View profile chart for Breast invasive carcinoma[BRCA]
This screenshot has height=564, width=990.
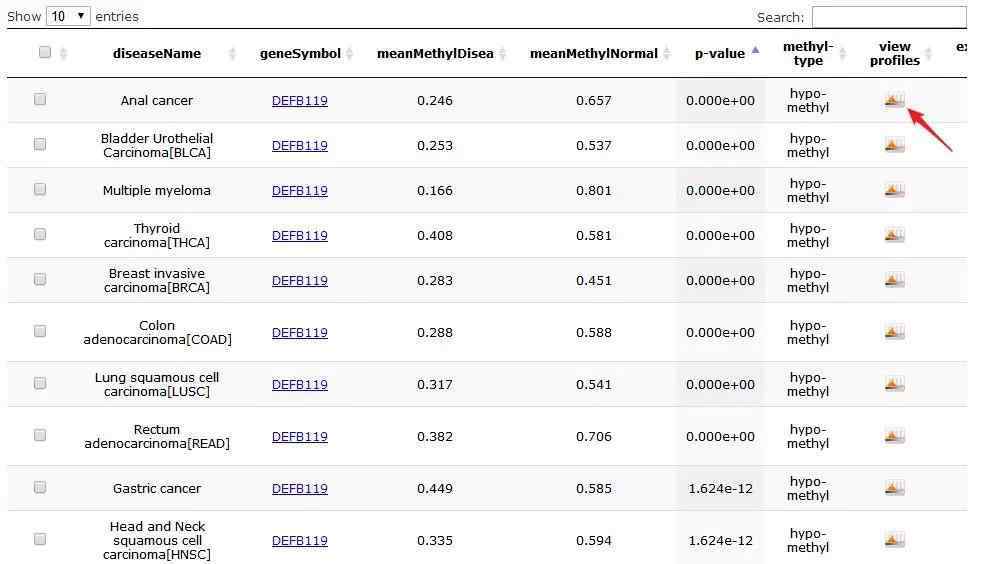pyautogui.click(x=894, y=280)
